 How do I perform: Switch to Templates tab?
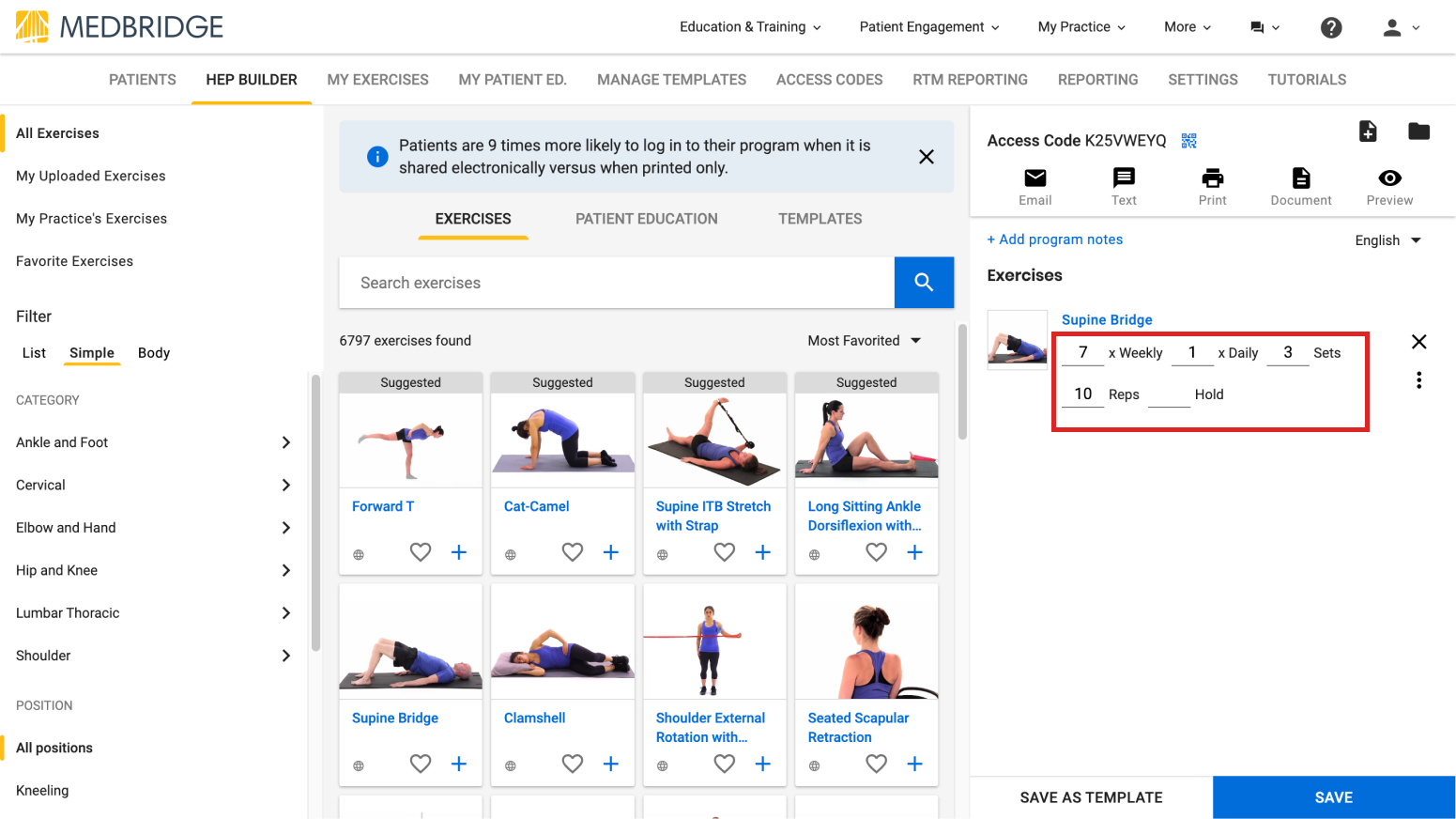pyautogui.click(x=820, y=219)
